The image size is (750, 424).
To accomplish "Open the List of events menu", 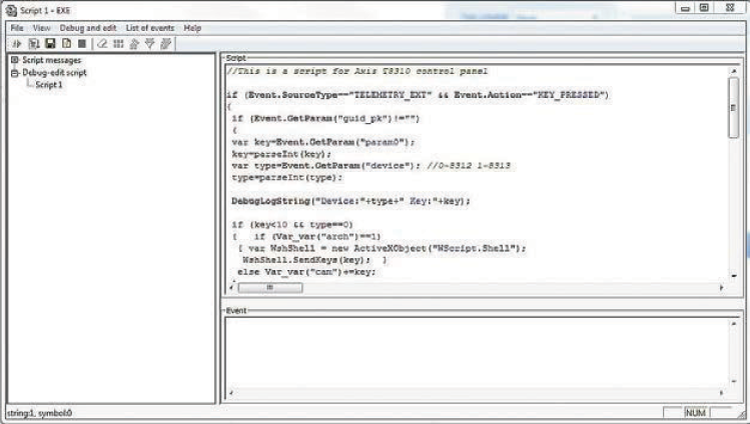I will pos(148,28).
